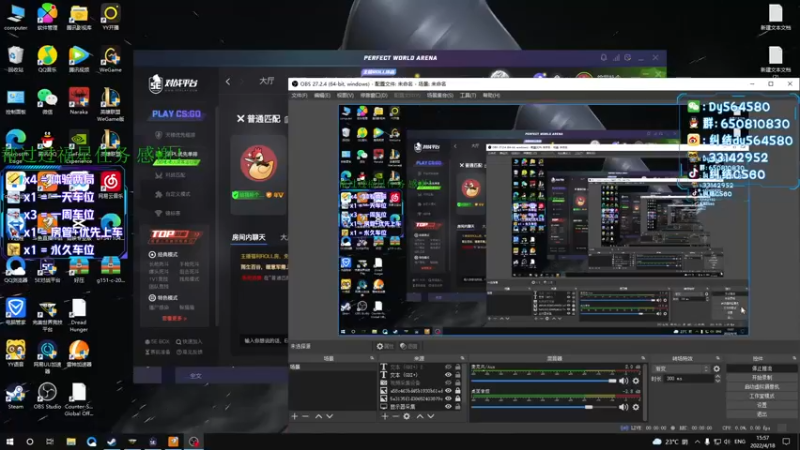Open desktop audio channel settings gear
800x450 pixels.
636,407
